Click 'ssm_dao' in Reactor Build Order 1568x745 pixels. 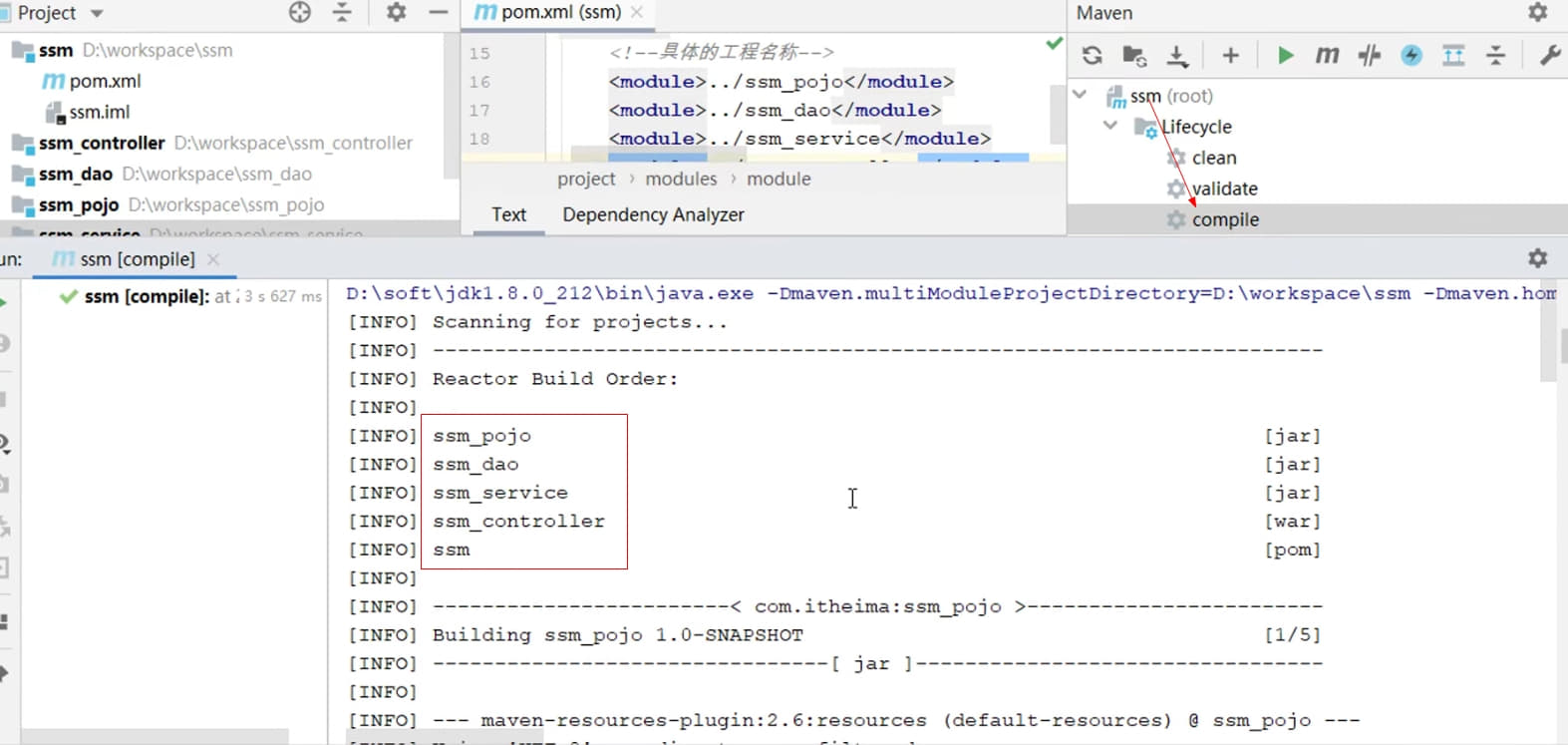pyautogui.click(x=475, y=465)
